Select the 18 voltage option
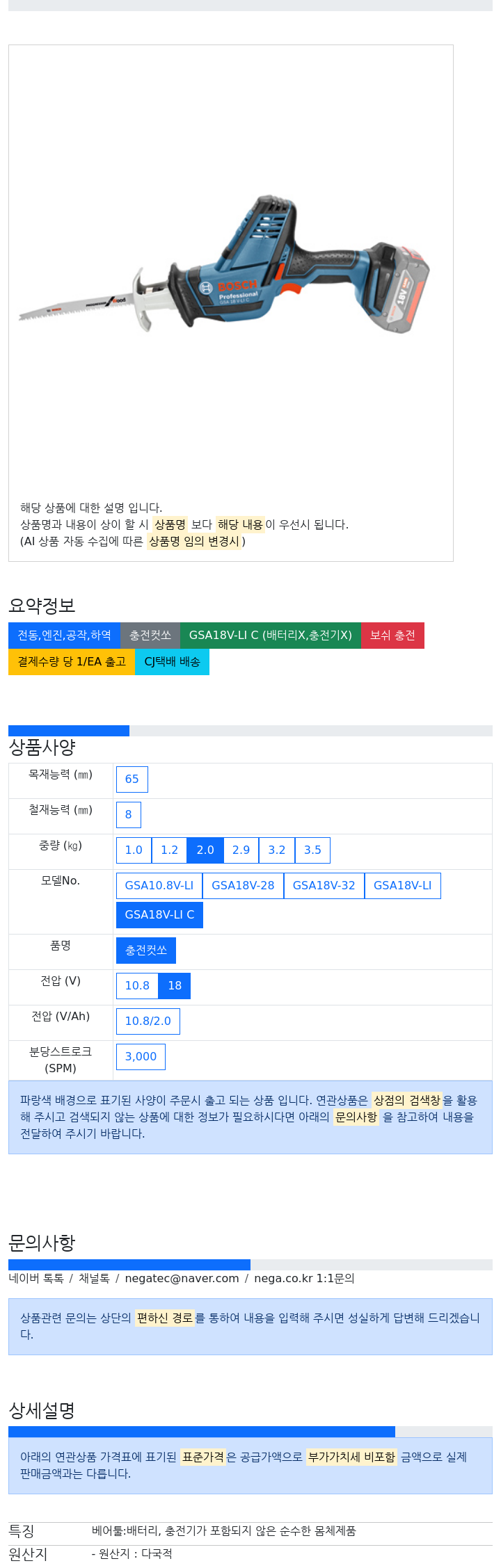 (x=175, y=986)
